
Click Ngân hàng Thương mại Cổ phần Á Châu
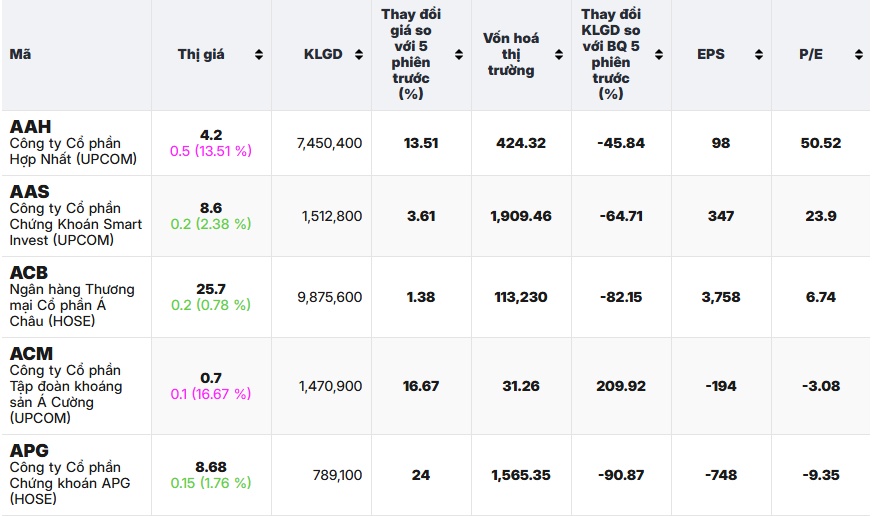coord(72,305)
